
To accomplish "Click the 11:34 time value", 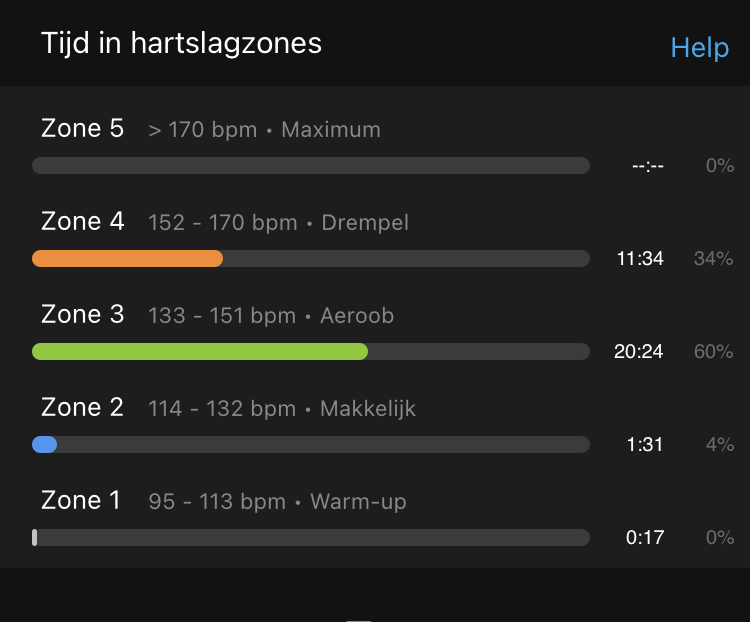I will point(640,259).
